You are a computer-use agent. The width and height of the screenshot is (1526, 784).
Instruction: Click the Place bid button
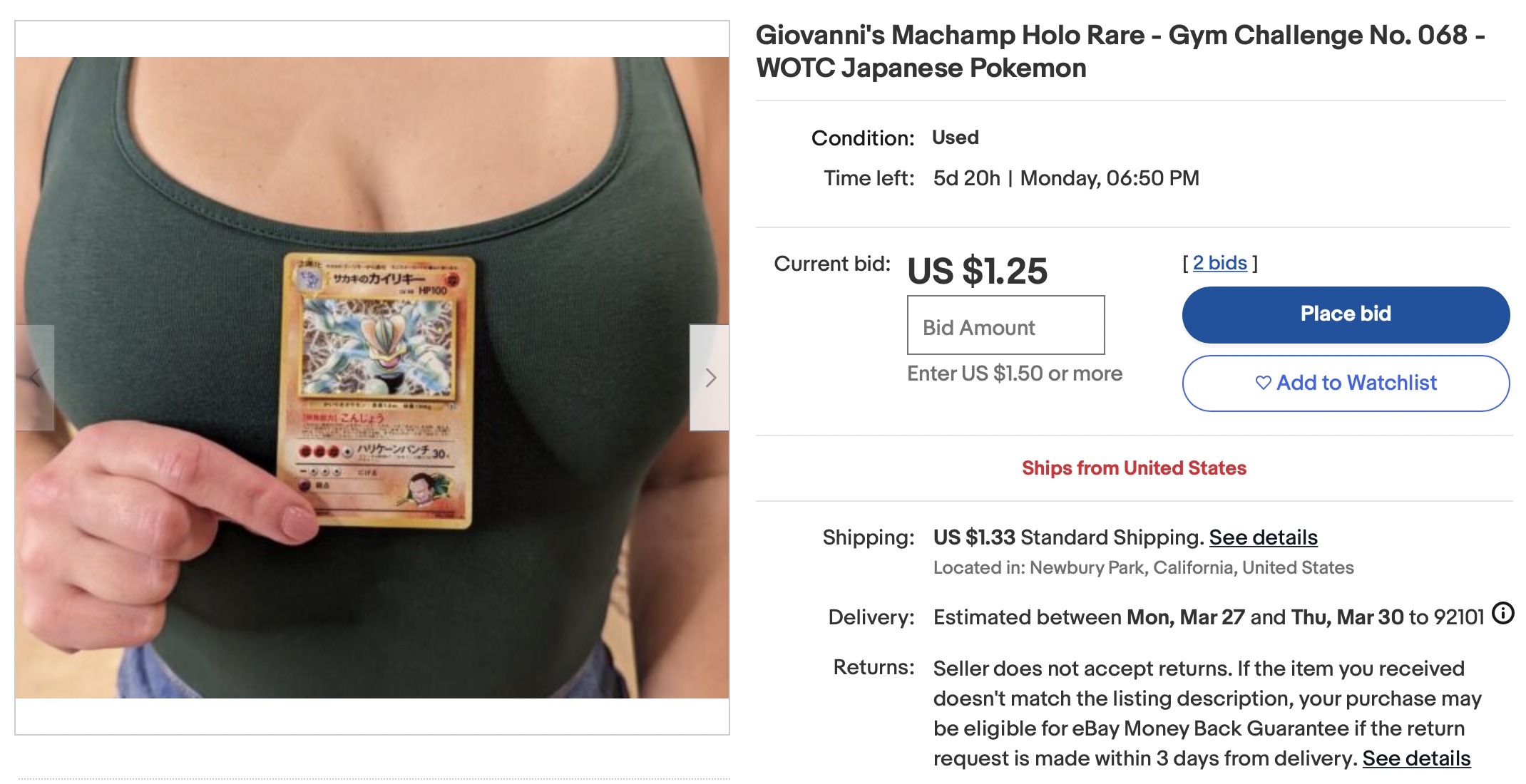[1346, 314]
